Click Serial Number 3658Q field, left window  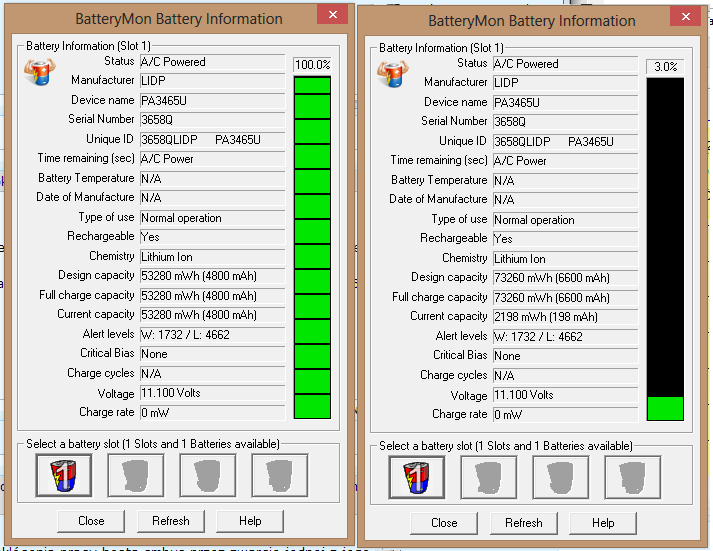212,120
